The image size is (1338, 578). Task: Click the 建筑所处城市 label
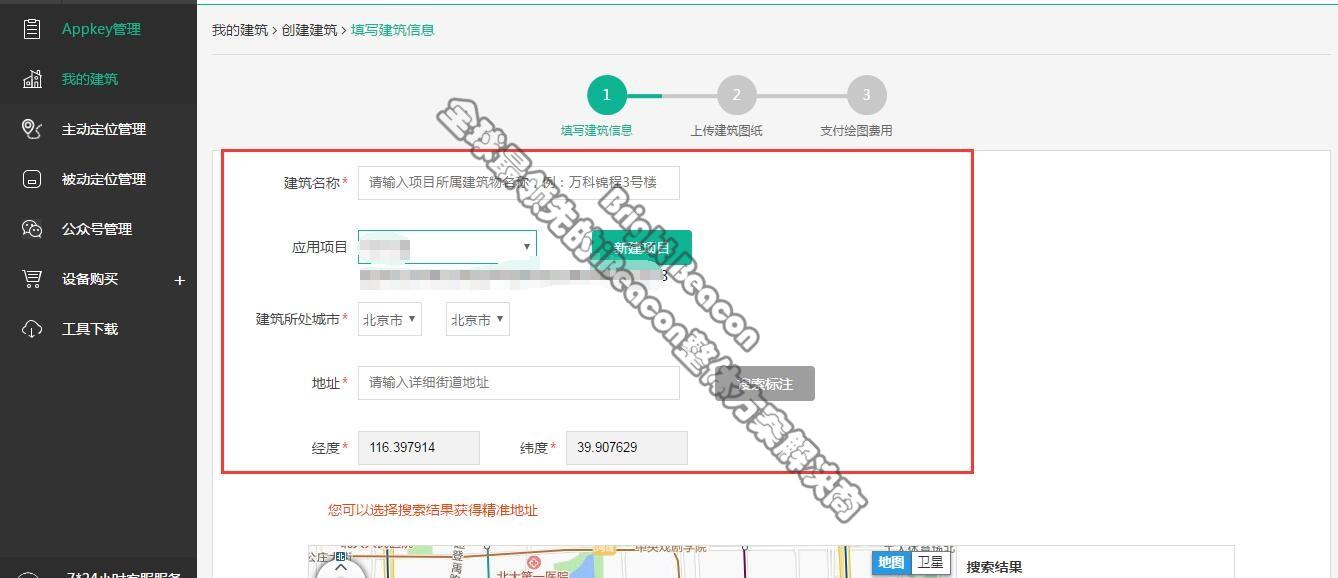(x=298, y=319)
